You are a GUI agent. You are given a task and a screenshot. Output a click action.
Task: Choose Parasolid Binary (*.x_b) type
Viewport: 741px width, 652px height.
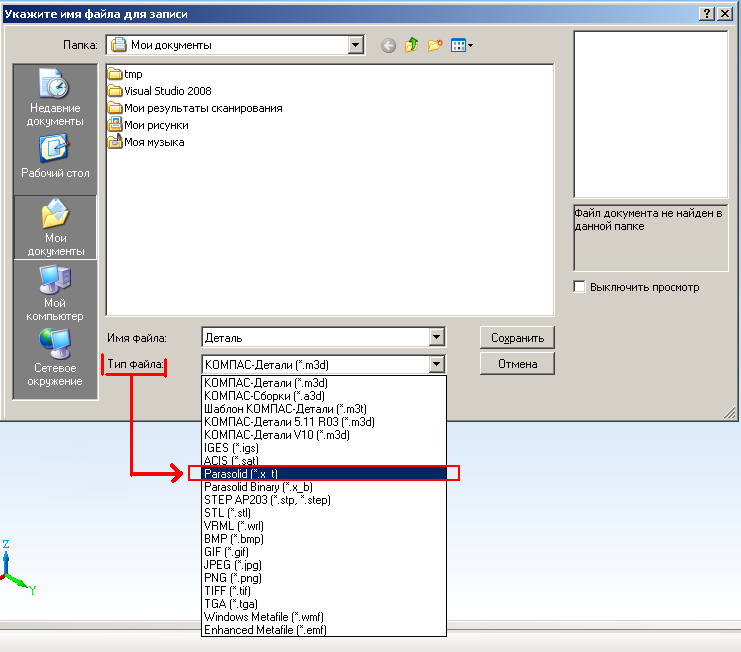324,487
